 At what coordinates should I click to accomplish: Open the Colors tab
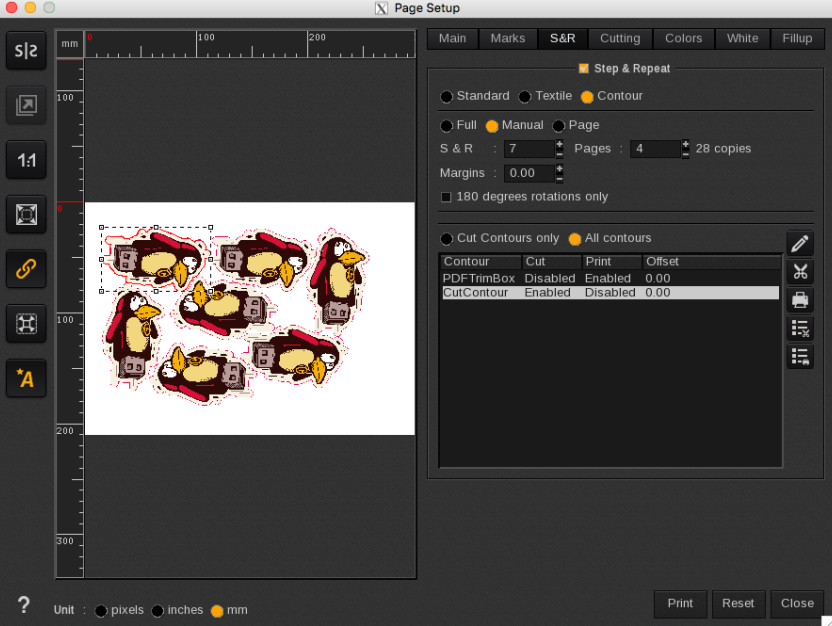point(683,38)
